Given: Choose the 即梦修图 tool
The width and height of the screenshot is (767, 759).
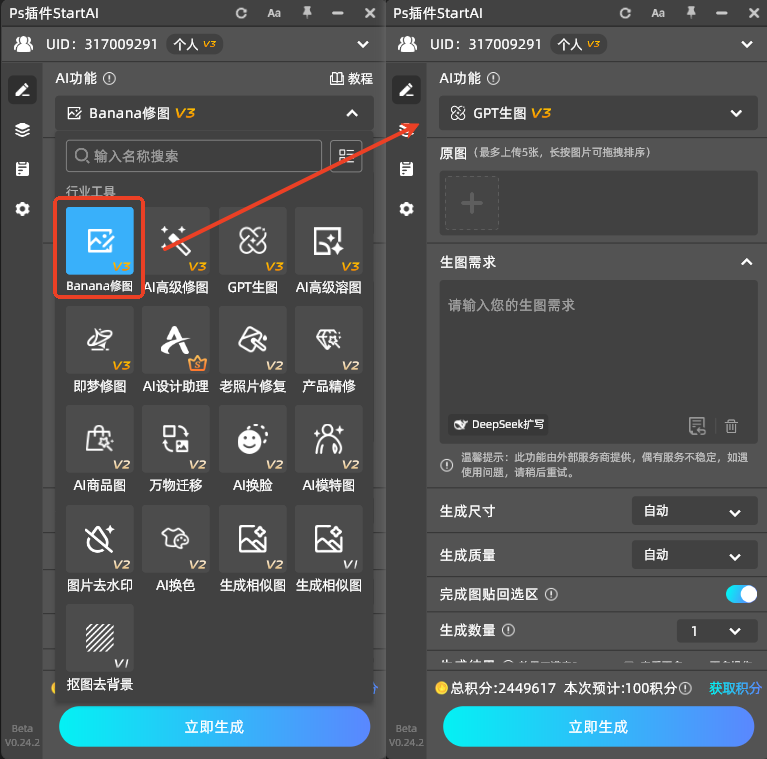Looking at the screenshot, I should tap(100, 340).
